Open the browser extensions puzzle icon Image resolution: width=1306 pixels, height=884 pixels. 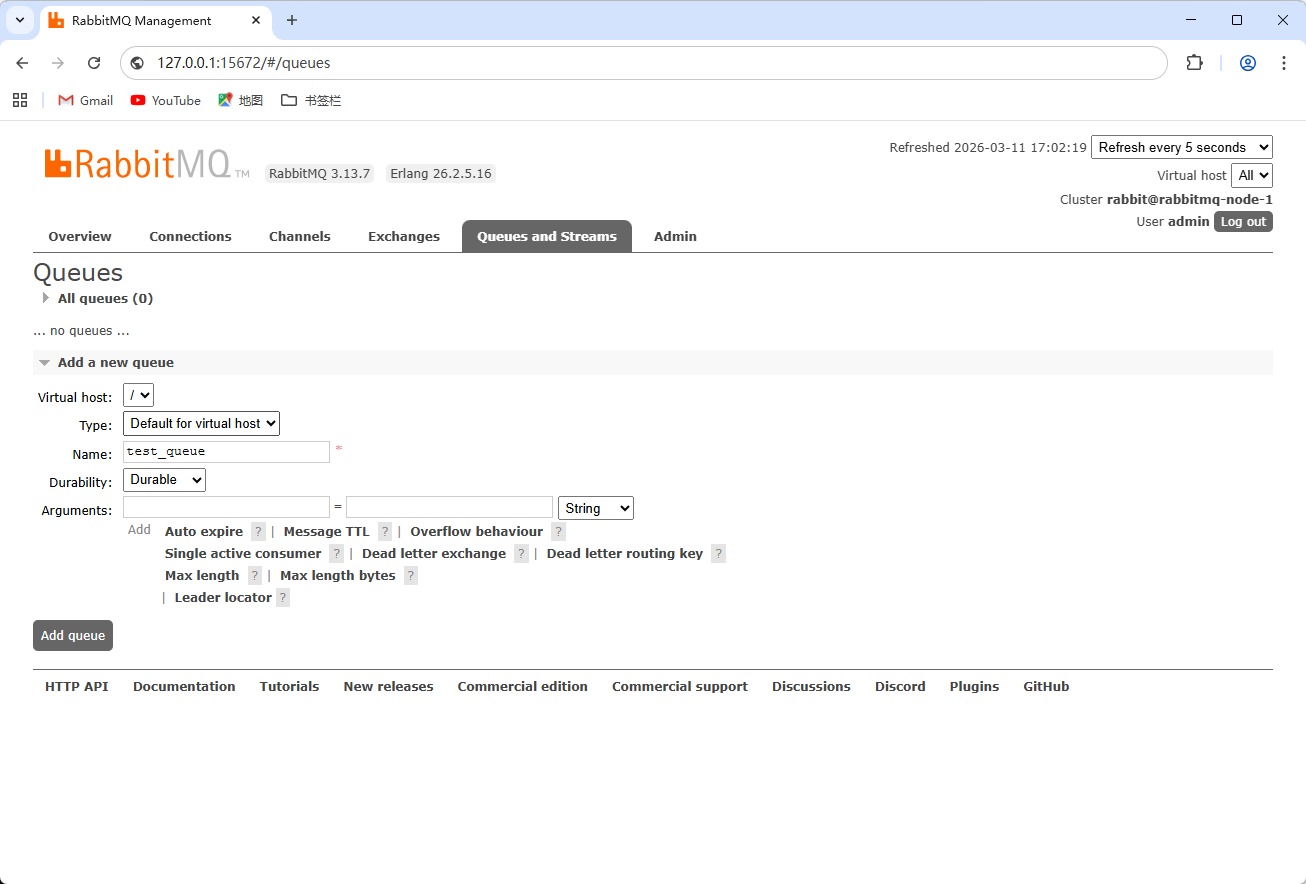tap(1194, 63)
